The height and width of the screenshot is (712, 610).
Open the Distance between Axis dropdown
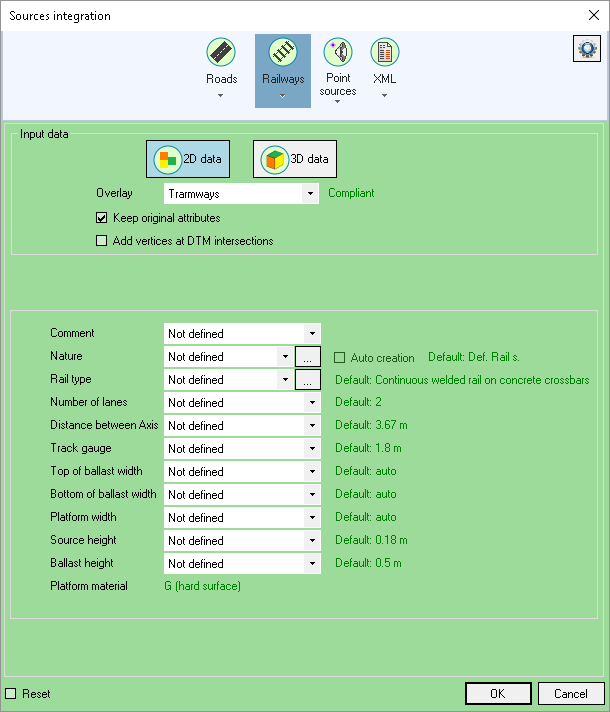[x=242, y=426]
